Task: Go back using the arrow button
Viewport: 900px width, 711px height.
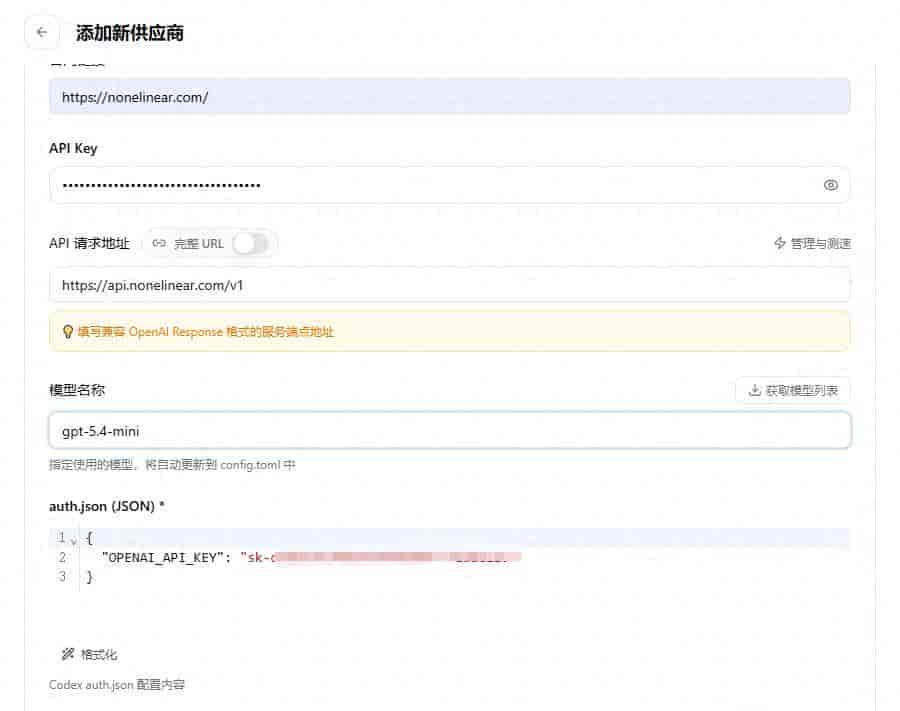Action: point(41,32)
